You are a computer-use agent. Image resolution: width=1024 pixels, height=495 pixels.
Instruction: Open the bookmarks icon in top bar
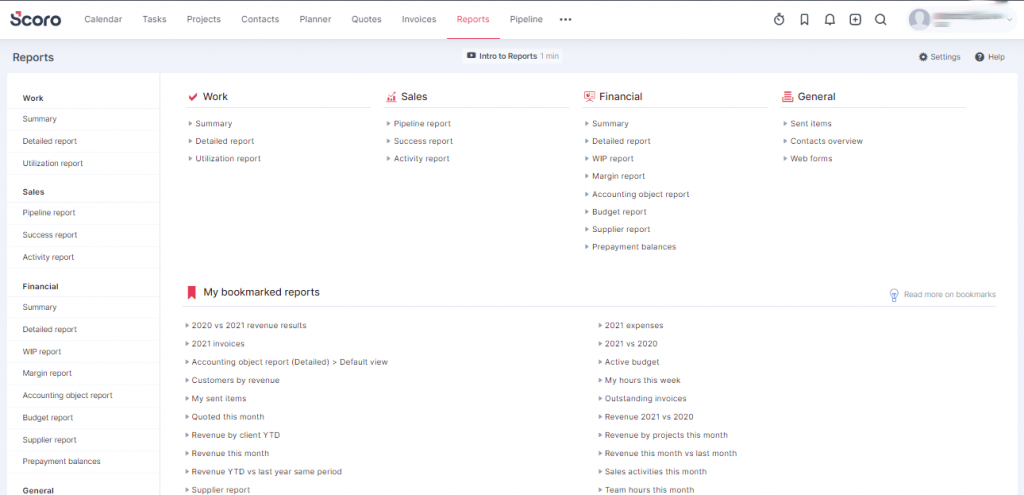[x=804, y=20]
